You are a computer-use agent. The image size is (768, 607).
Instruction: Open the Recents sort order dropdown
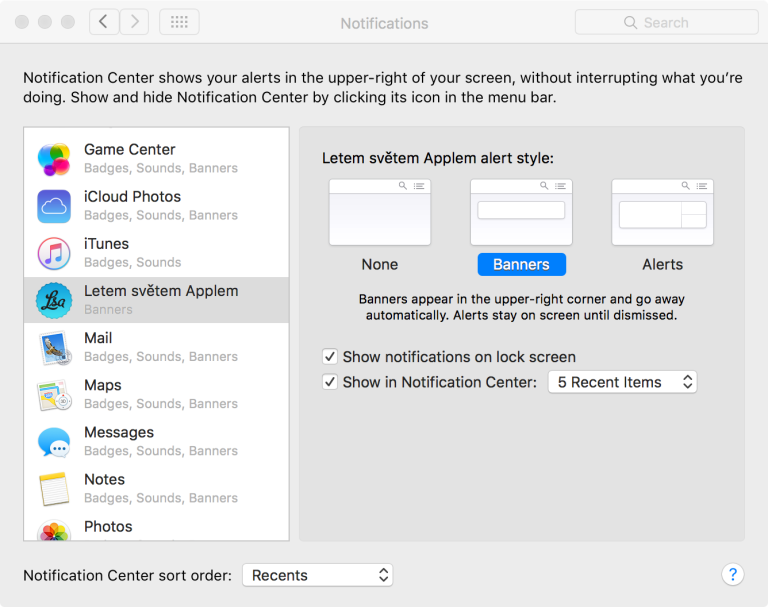[317, 575]
